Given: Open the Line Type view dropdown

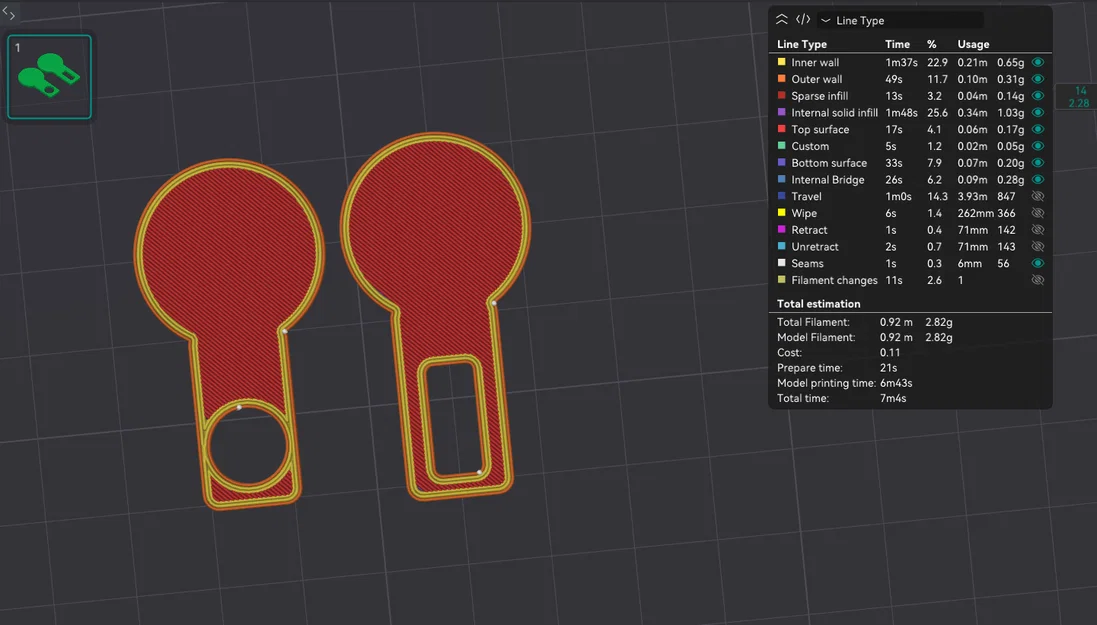Looking at the screenshot, I should (901, 20).
